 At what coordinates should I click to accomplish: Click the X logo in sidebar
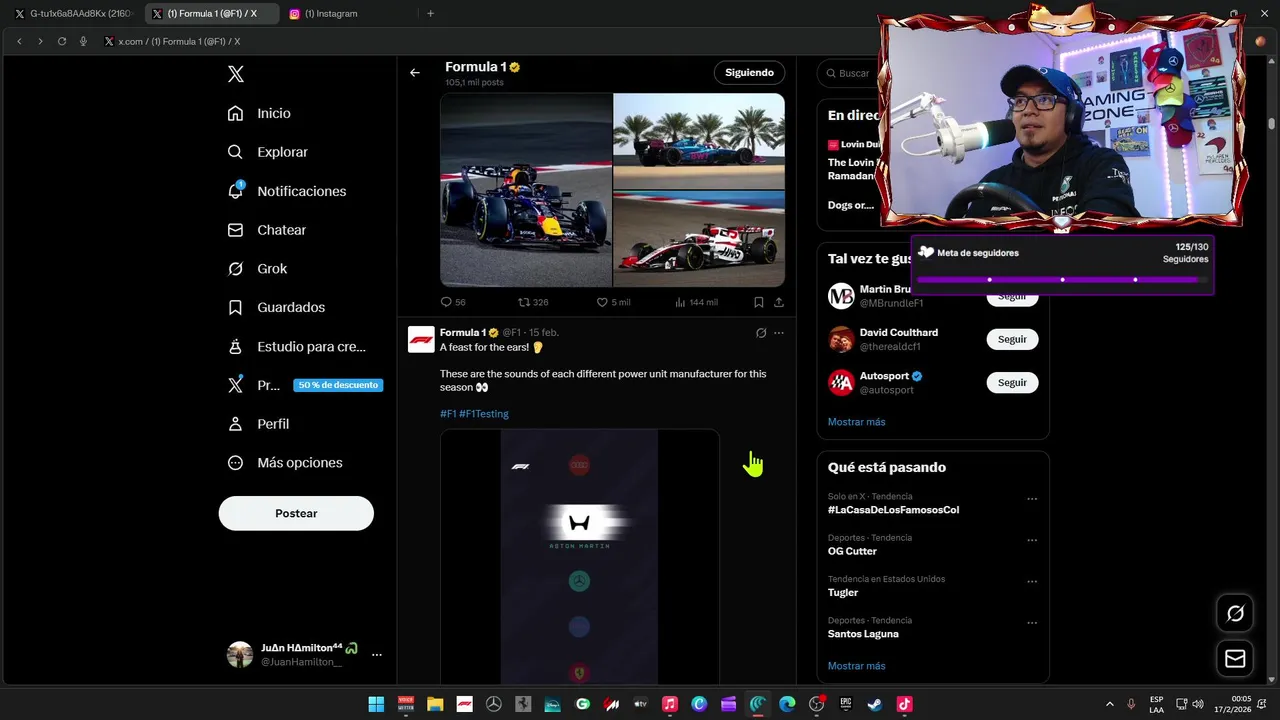[x=235, y=74]
